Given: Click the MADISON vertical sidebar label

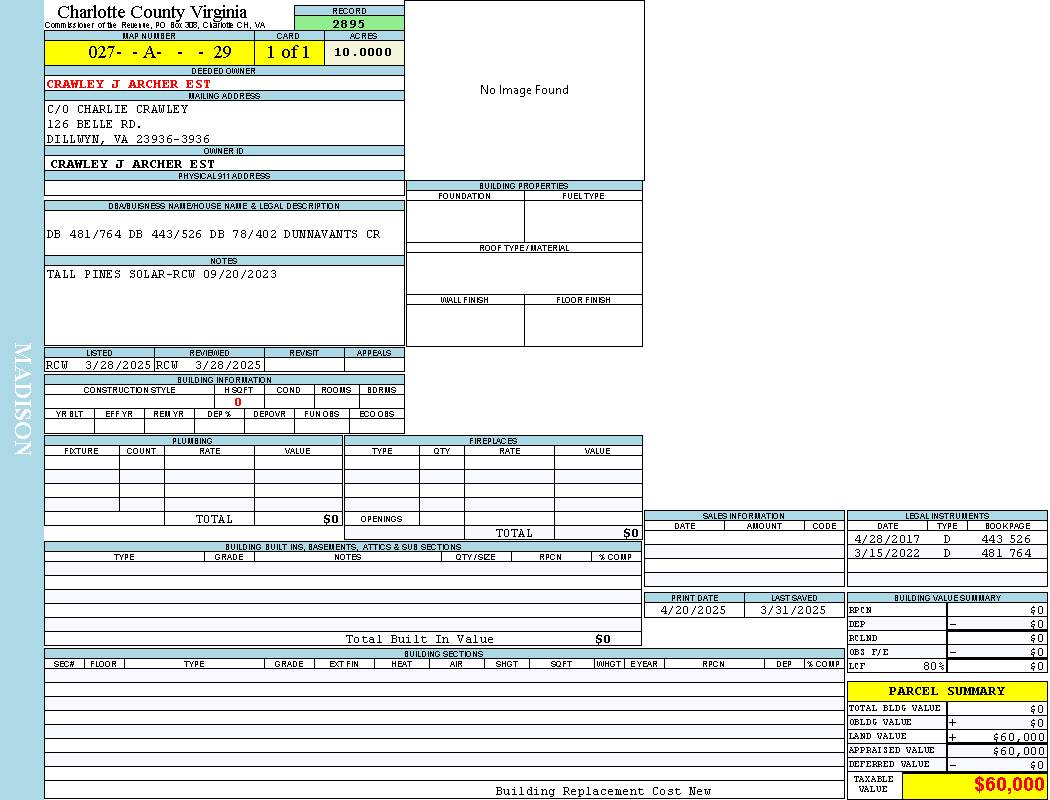Looking at the screenshot, I should pos(22,400).
